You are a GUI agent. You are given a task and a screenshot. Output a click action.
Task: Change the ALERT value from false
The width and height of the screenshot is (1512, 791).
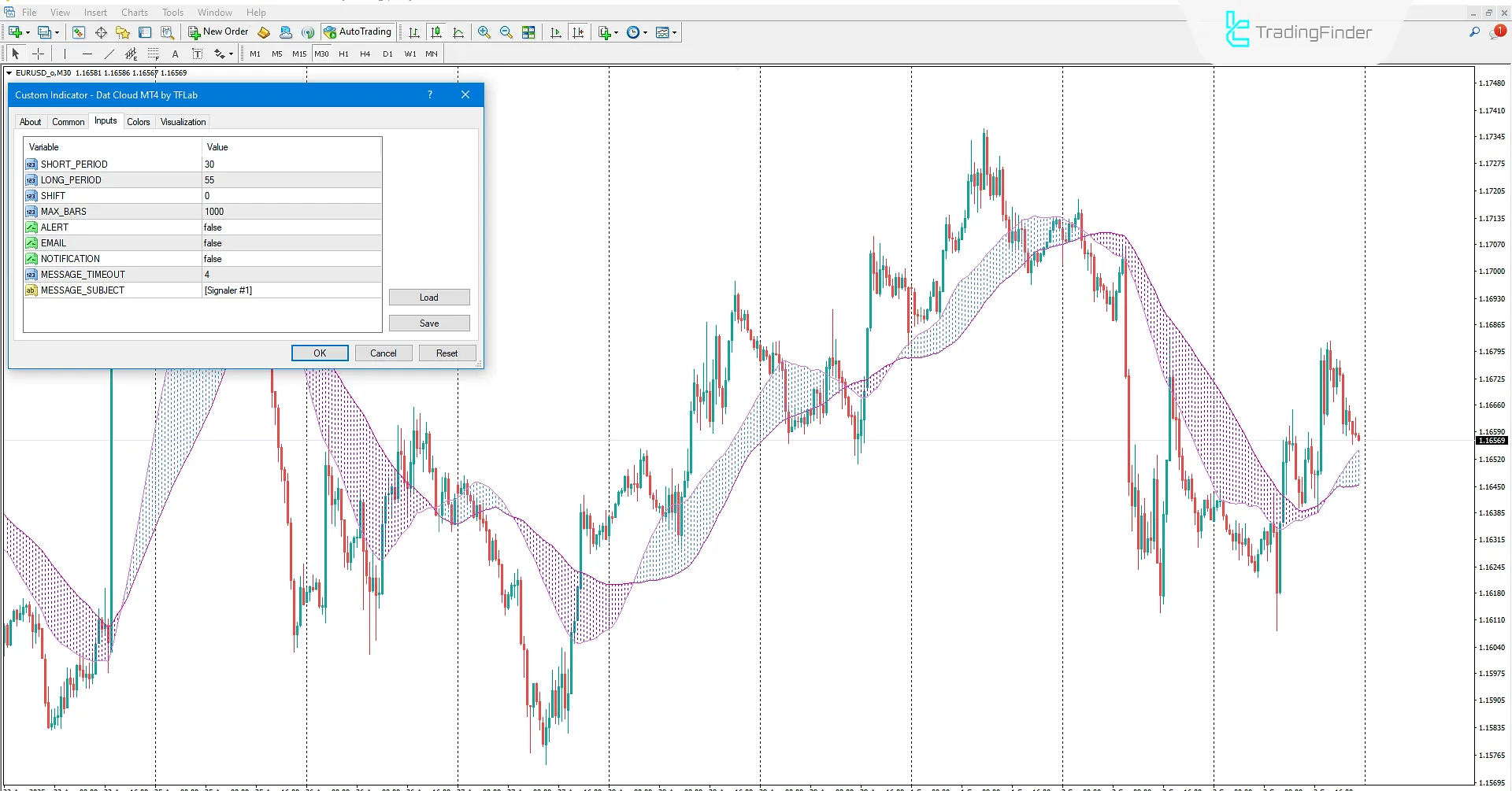click(290, 227)
